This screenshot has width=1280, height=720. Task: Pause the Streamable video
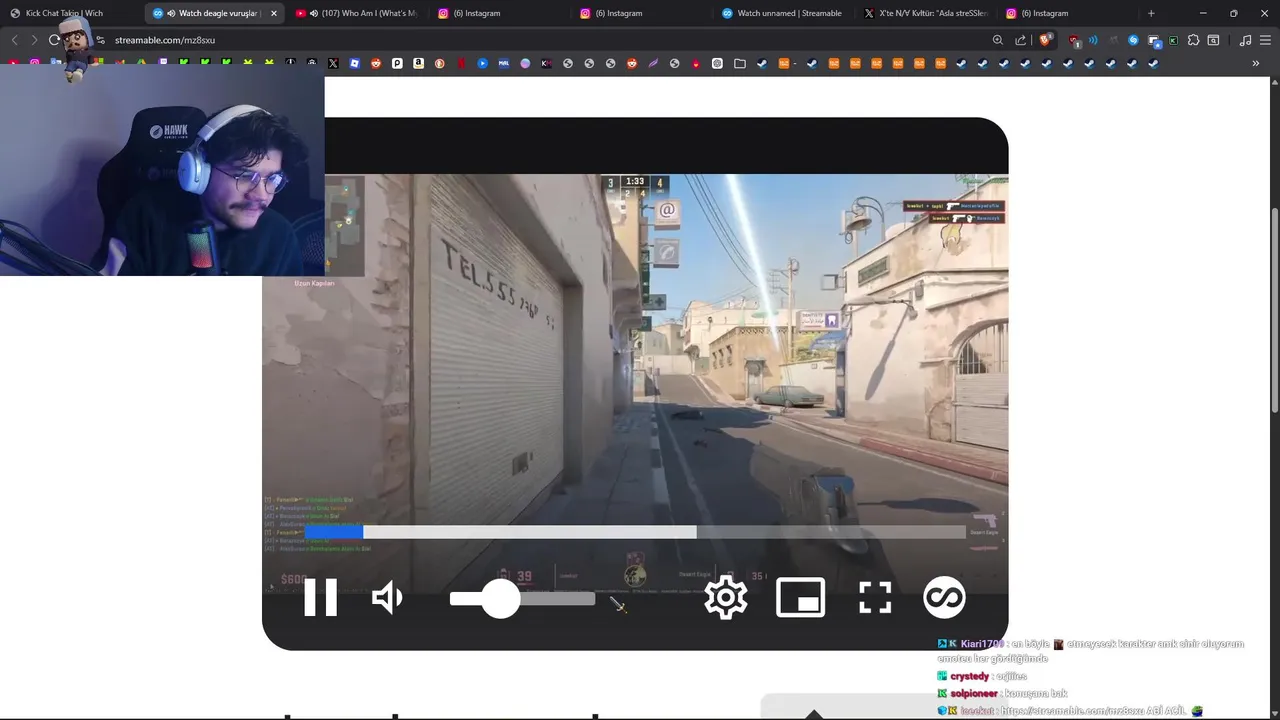click(321, 598)
